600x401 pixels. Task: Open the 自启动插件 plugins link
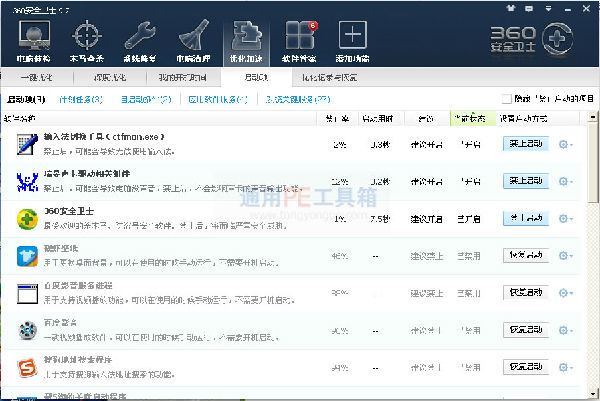click(x=146, y=99)
